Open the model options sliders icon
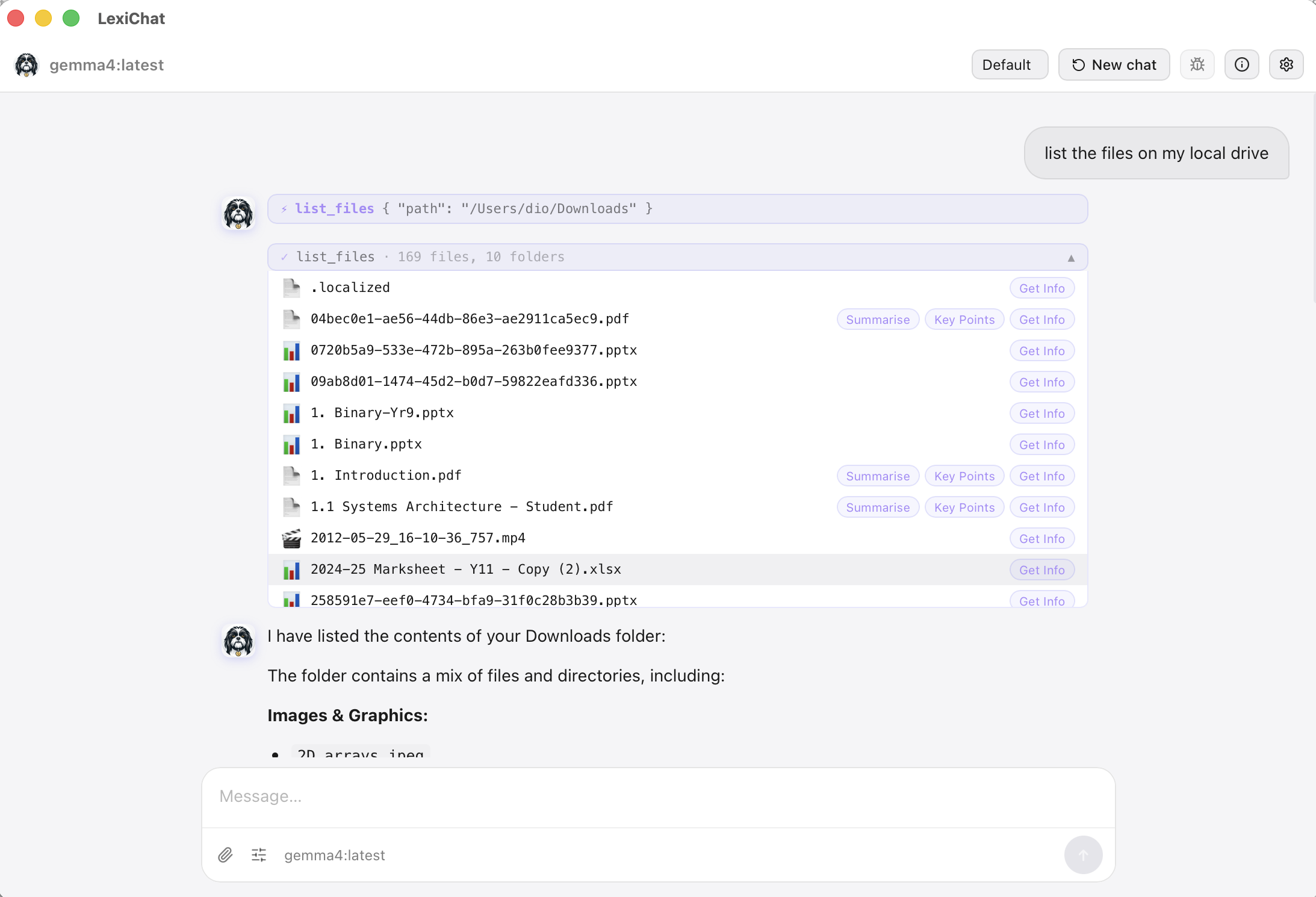1316x897 pixels. (x=259, y=855)
